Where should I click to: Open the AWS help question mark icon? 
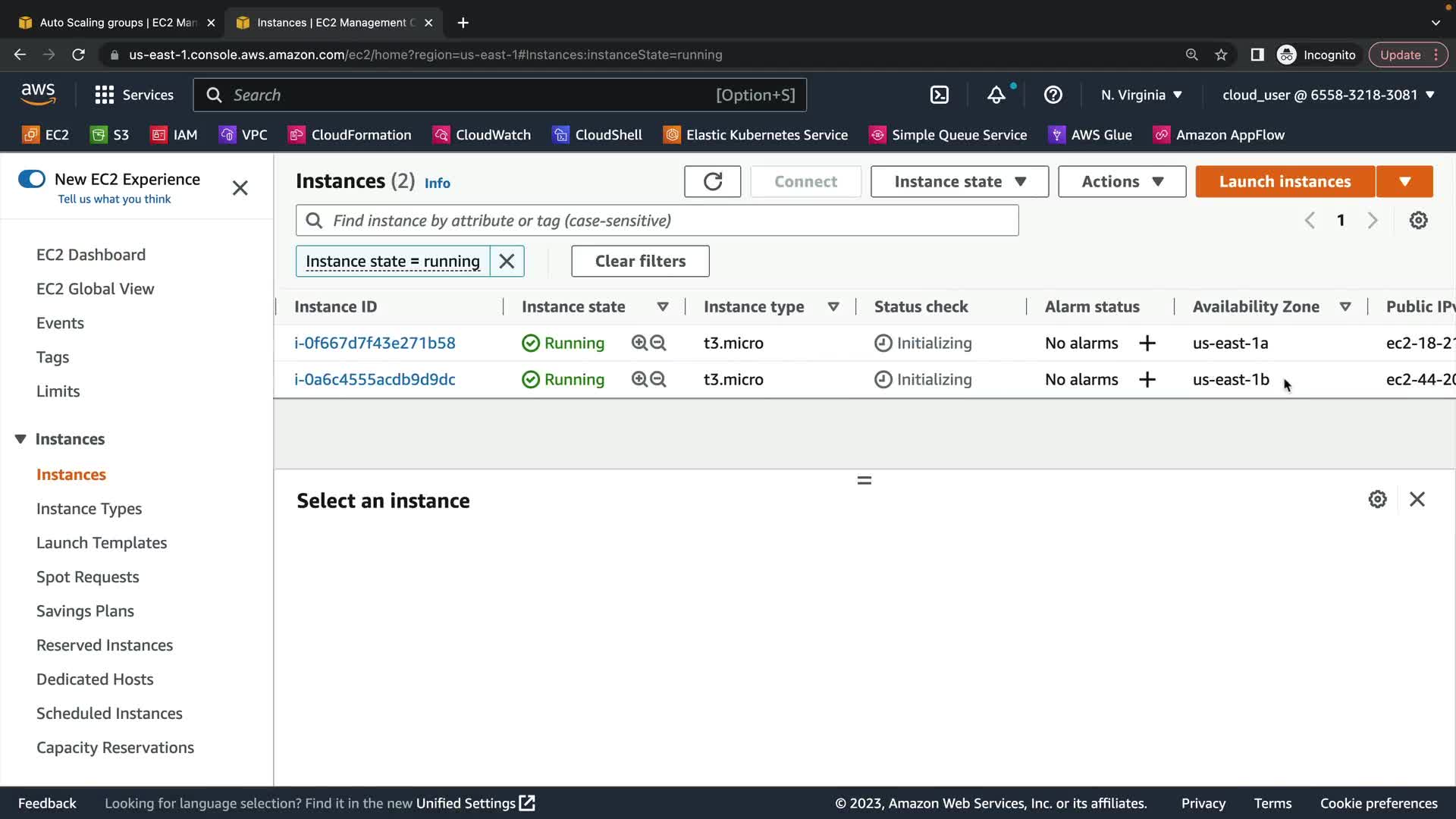click(1053, 95)
